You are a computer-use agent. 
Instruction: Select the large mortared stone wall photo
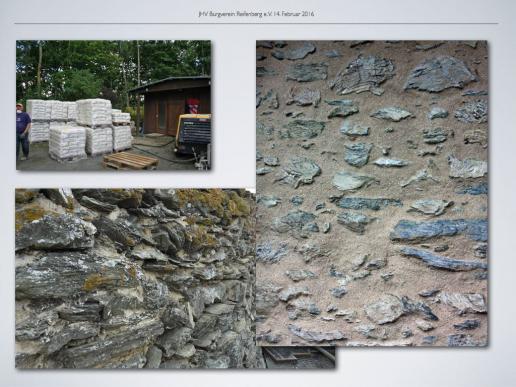coord(371,193)
